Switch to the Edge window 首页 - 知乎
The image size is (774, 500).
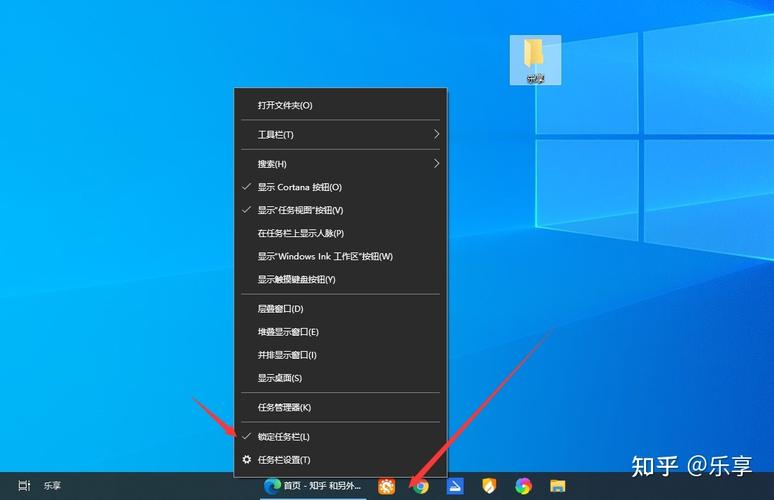(x=313, y=486)
